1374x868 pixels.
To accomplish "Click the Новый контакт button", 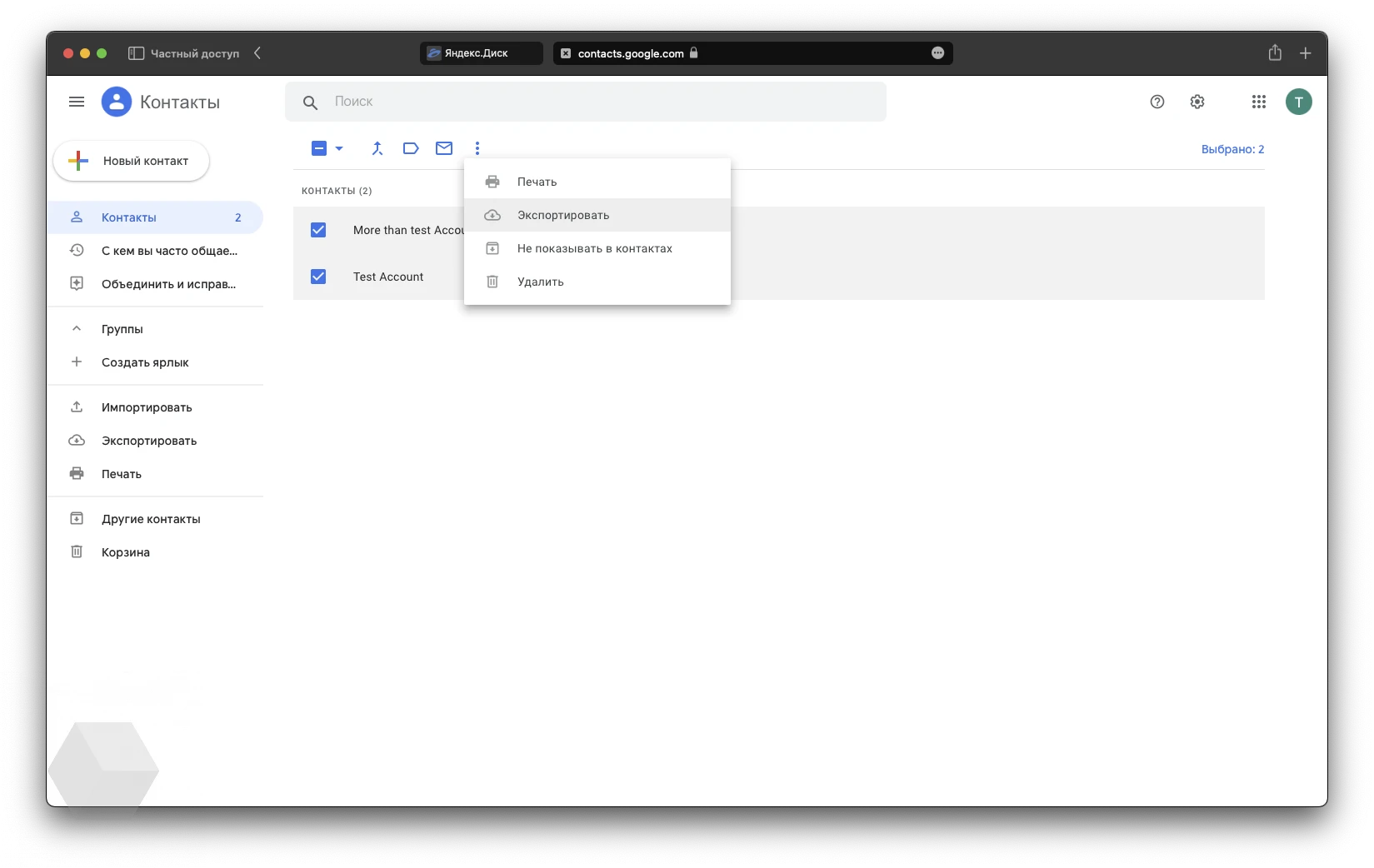I will tap(132, 161).
